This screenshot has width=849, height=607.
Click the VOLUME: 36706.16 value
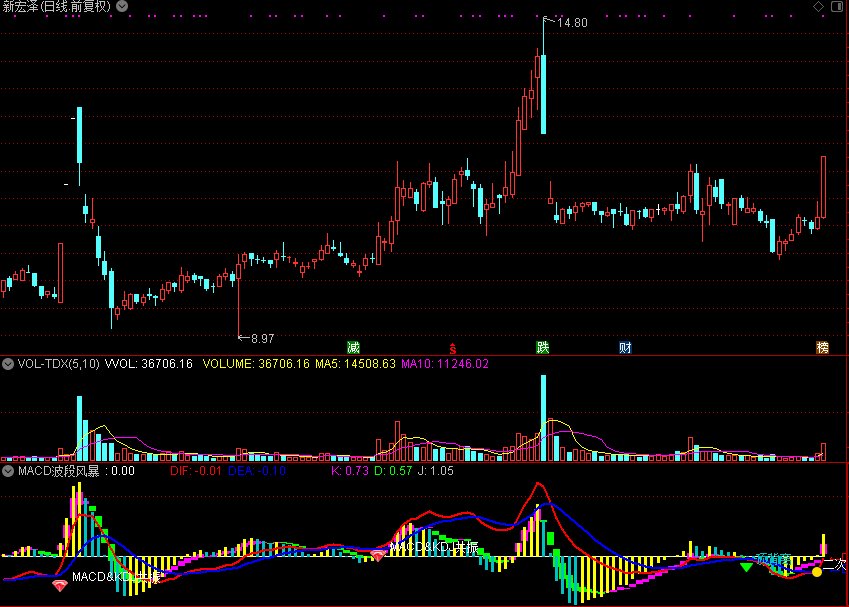click(x=256, y=364)
